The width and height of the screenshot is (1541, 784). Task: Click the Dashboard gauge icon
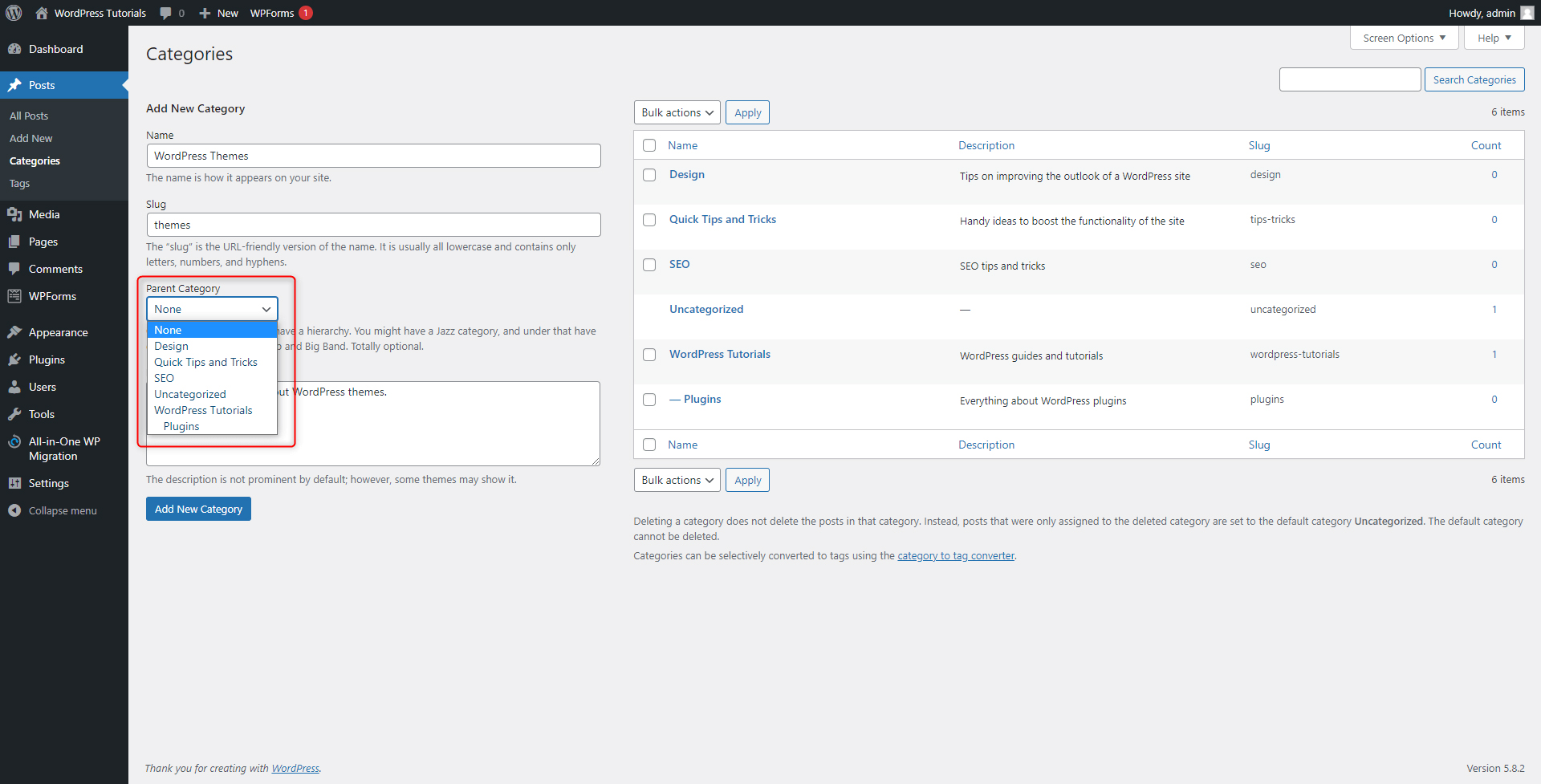(x=14, y=49)
